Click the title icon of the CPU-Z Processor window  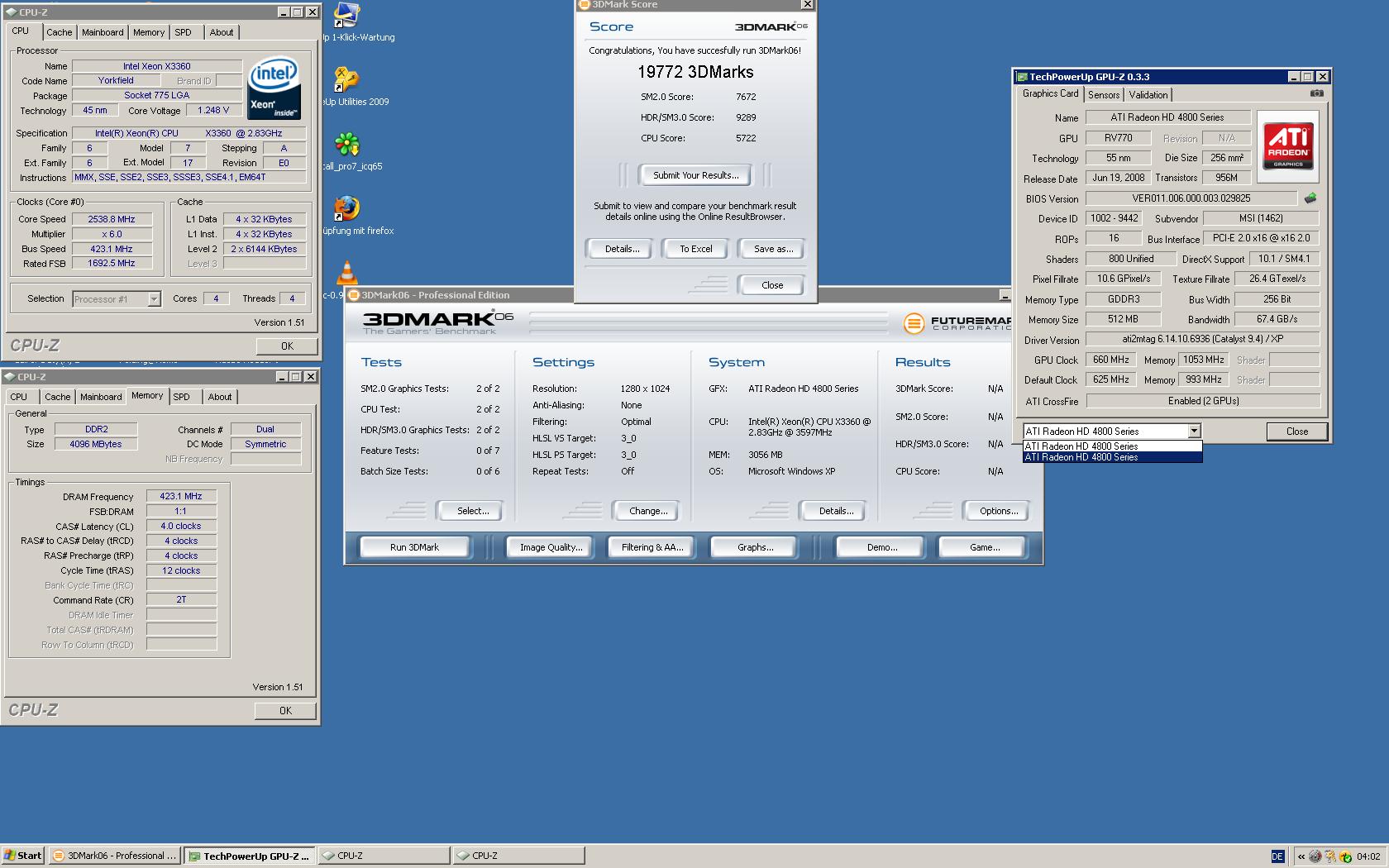tap(12, 12)
